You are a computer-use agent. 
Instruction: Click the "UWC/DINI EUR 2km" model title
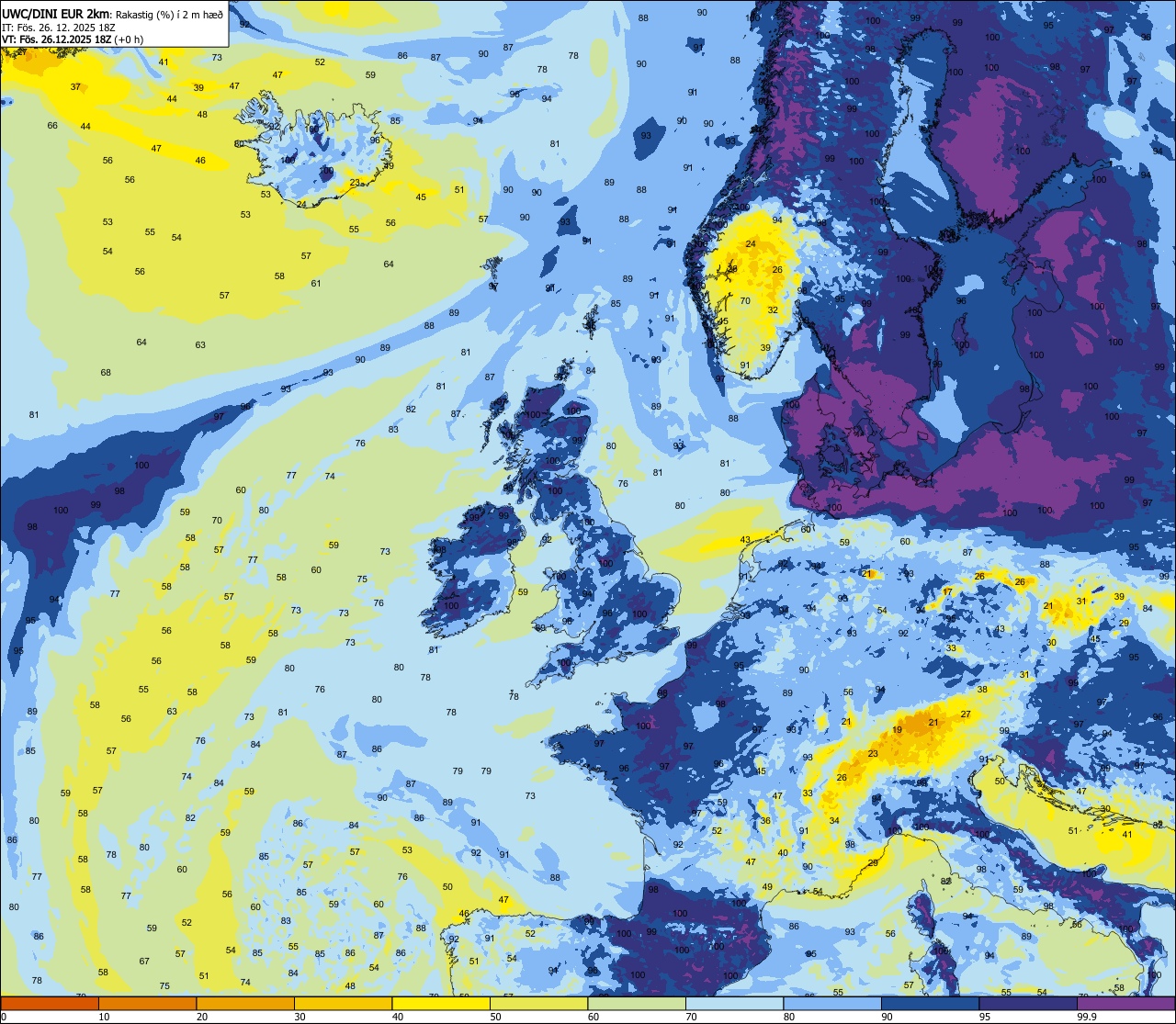coord(55,14)
